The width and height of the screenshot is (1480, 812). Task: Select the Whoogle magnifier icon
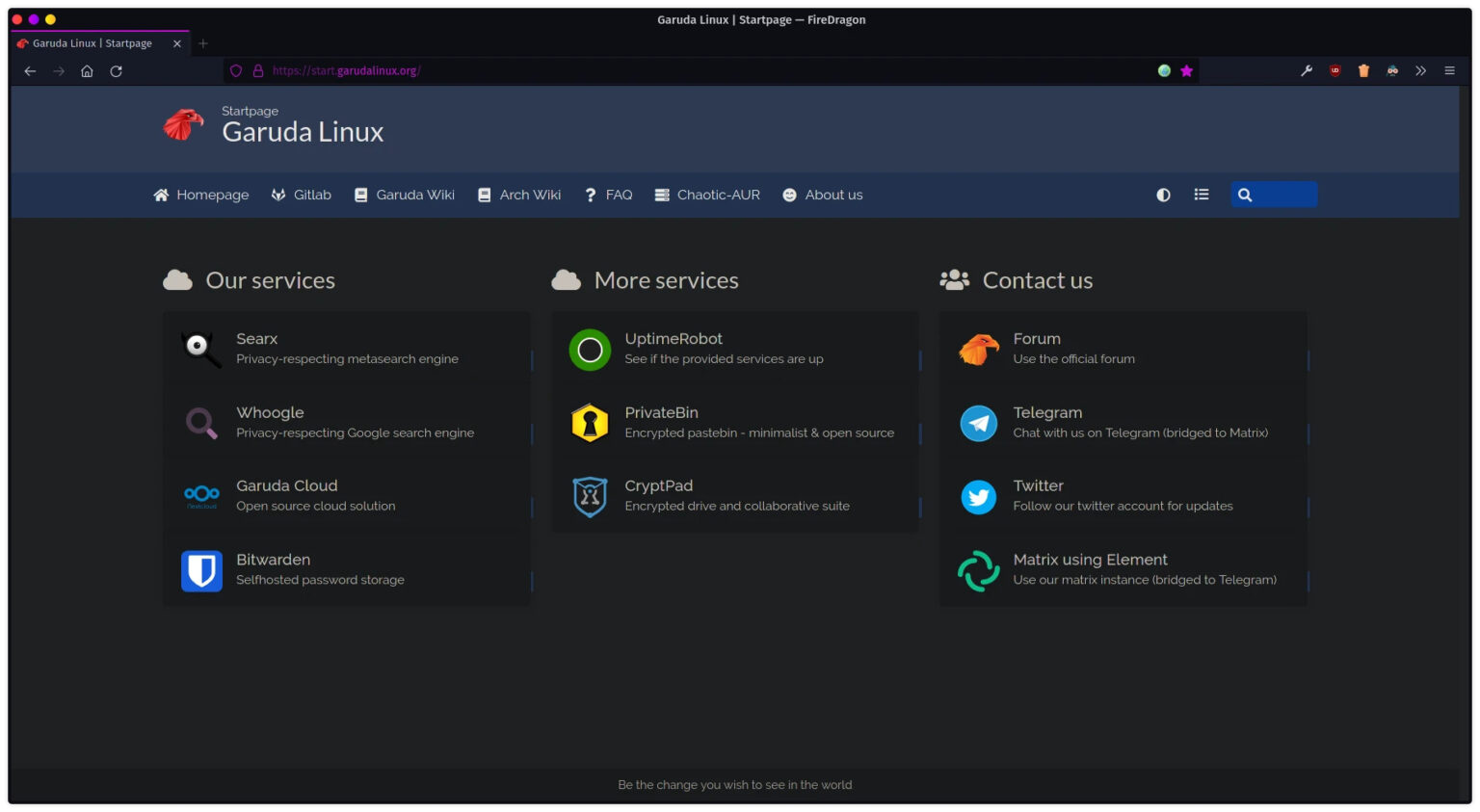[200, 423]
